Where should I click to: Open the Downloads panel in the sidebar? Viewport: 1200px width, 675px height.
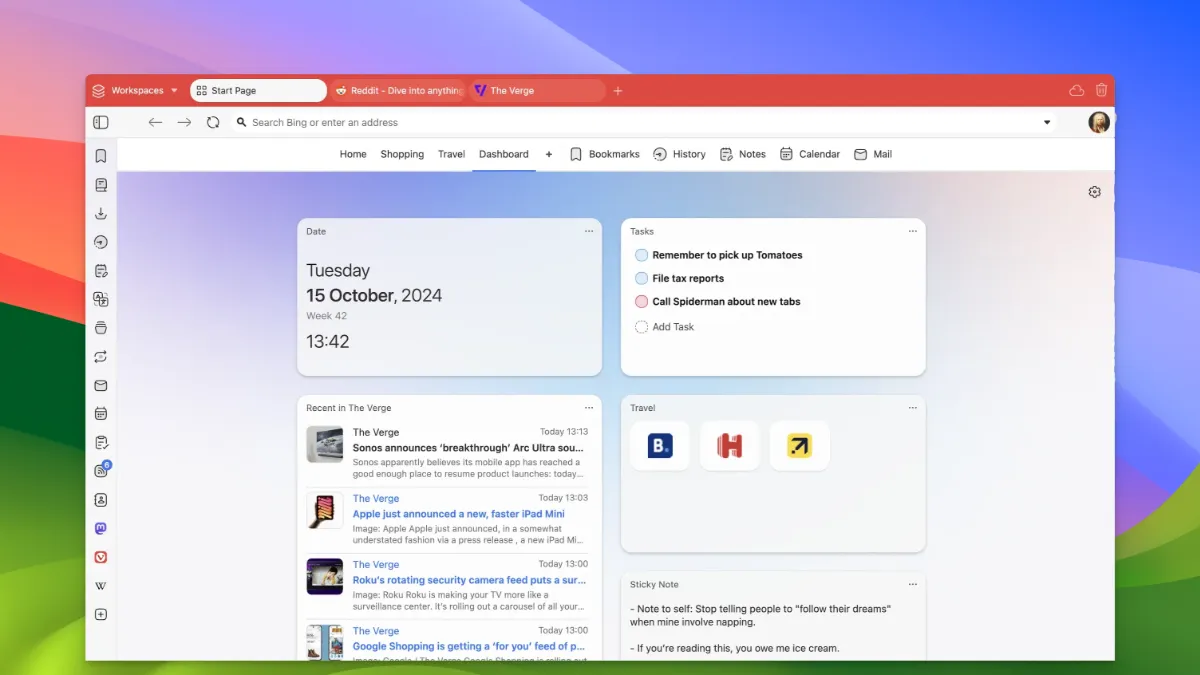(x=101, y=213)
